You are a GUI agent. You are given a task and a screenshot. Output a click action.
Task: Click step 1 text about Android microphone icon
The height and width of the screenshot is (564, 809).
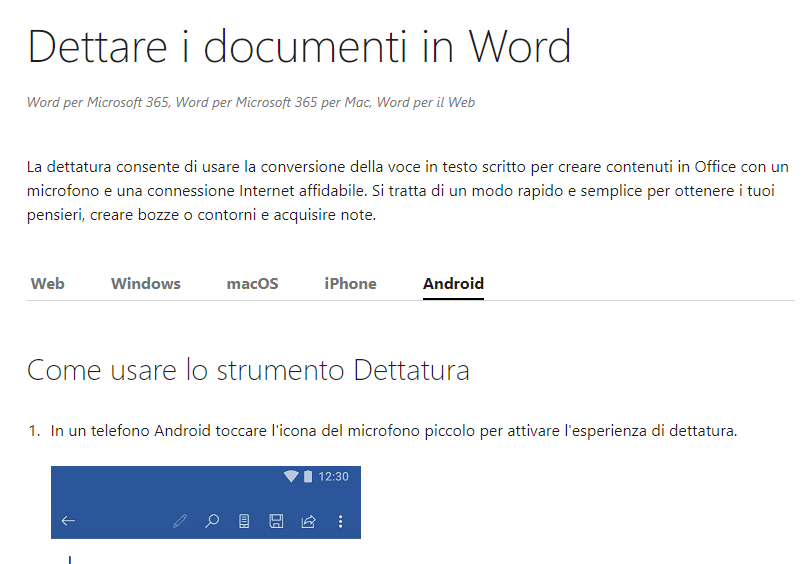(394, 430)
